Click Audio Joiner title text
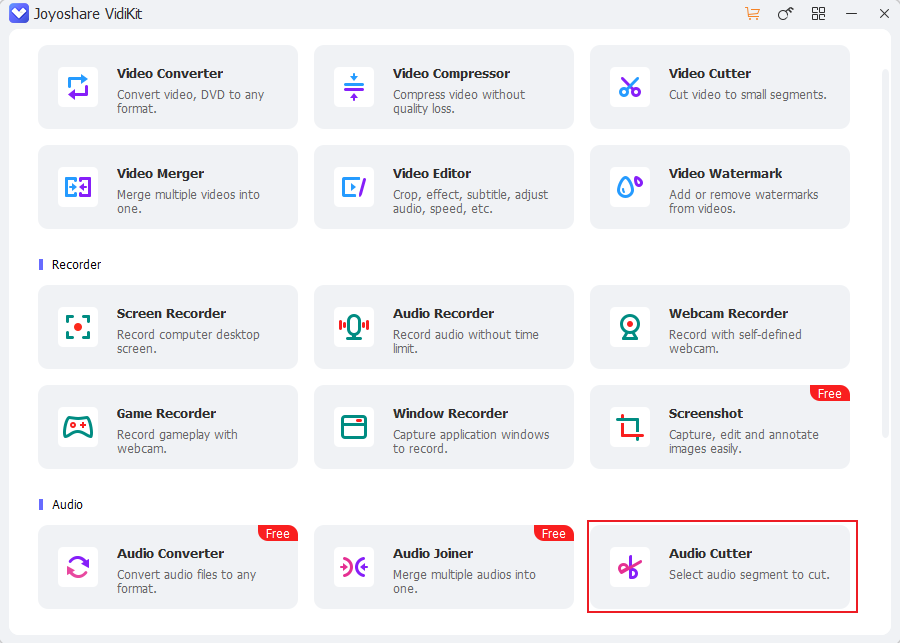Screen dimensions: 900x643 pos(433,553)
